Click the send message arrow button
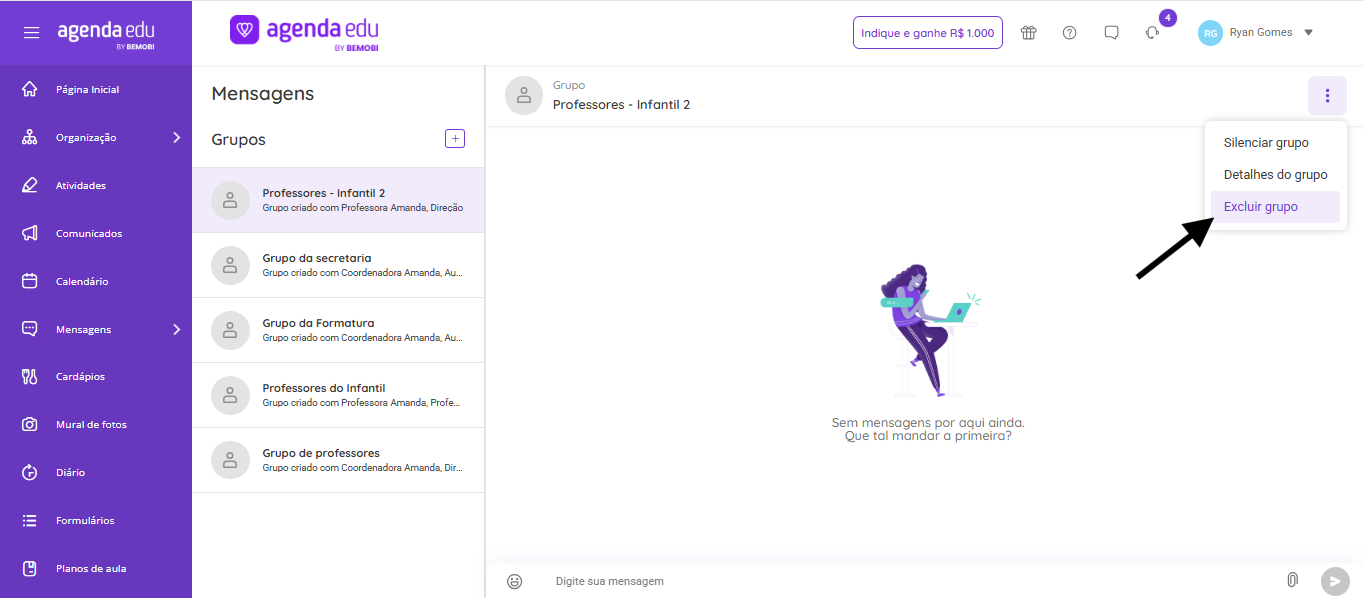1363x598 pixels. (1335, 581)
